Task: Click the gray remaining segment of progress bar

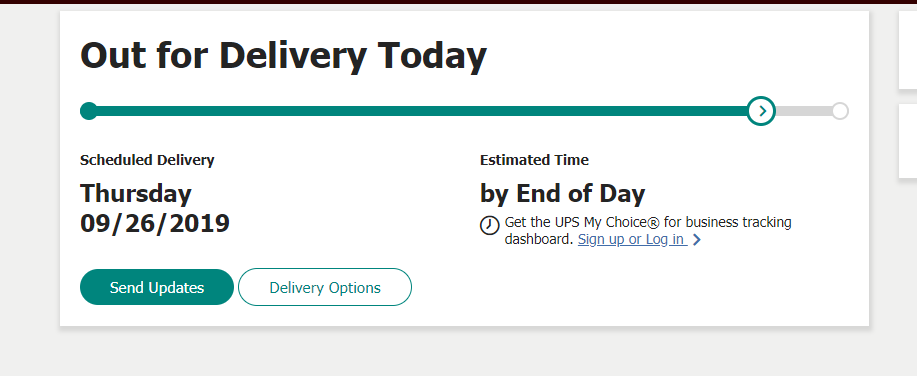Action: click(804, 111)
